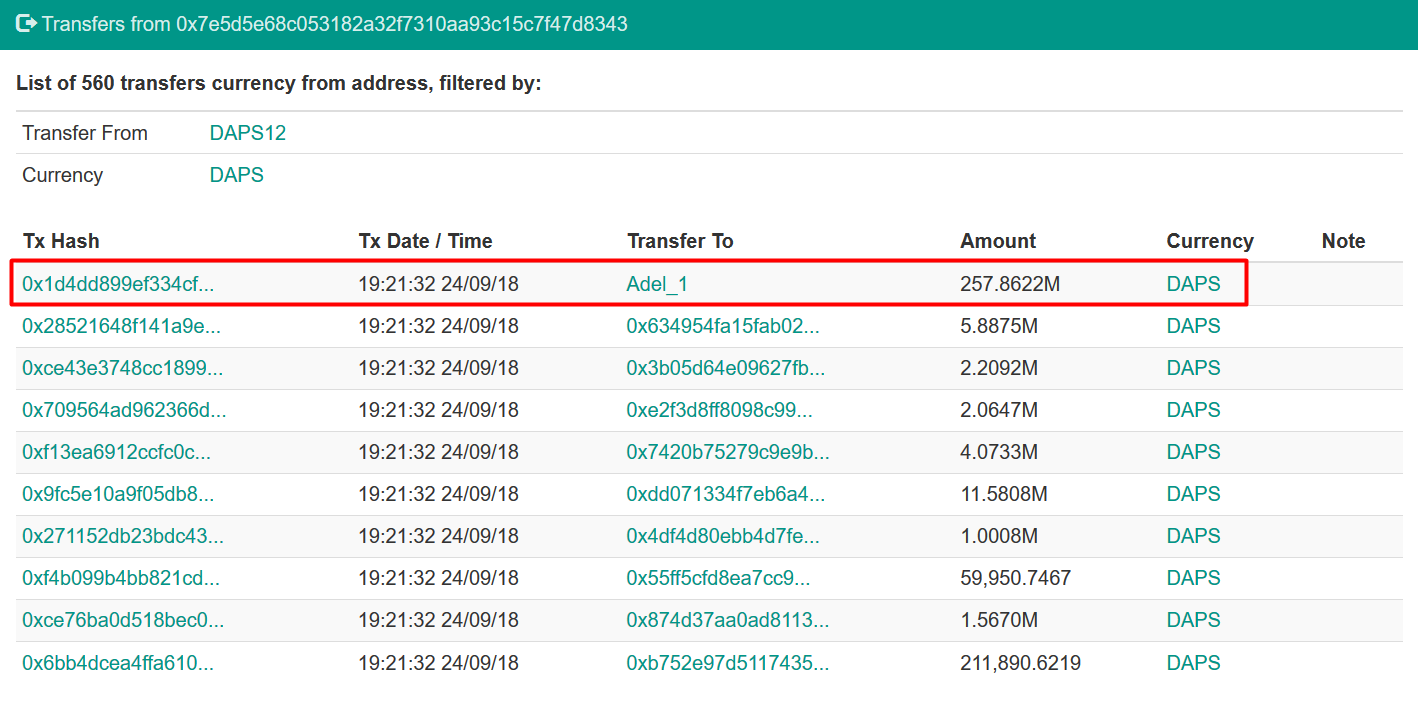Click DAPS currency in the 11.5808M row
1418x713 pixels.
(1194, 494)
